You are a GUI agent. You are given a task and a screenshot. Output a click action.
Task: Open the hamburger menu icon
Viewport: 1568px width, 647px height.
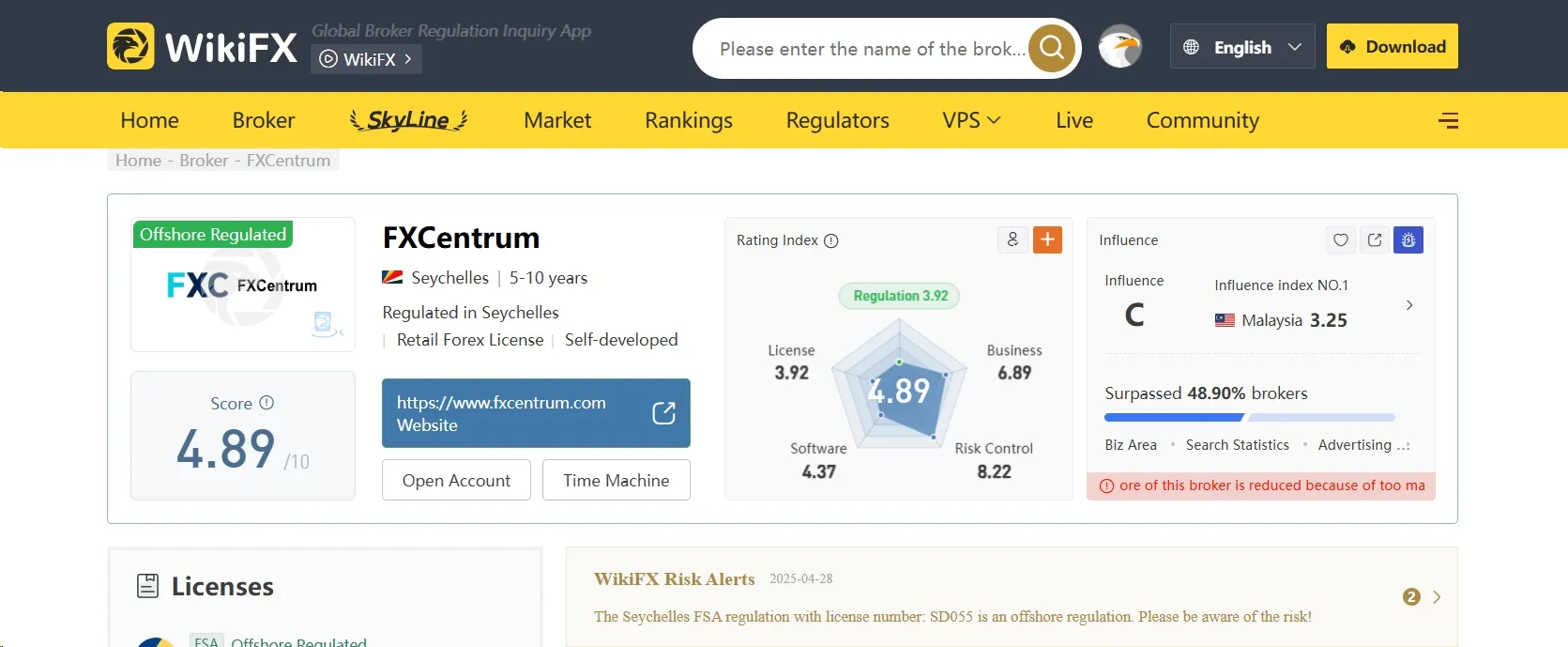pos(1448,120)
